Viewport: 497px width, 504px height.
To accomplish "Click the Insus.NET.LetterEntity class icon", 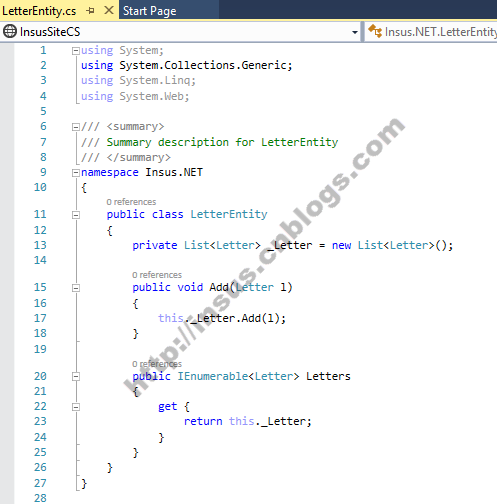I will click(x=375, y=31).
